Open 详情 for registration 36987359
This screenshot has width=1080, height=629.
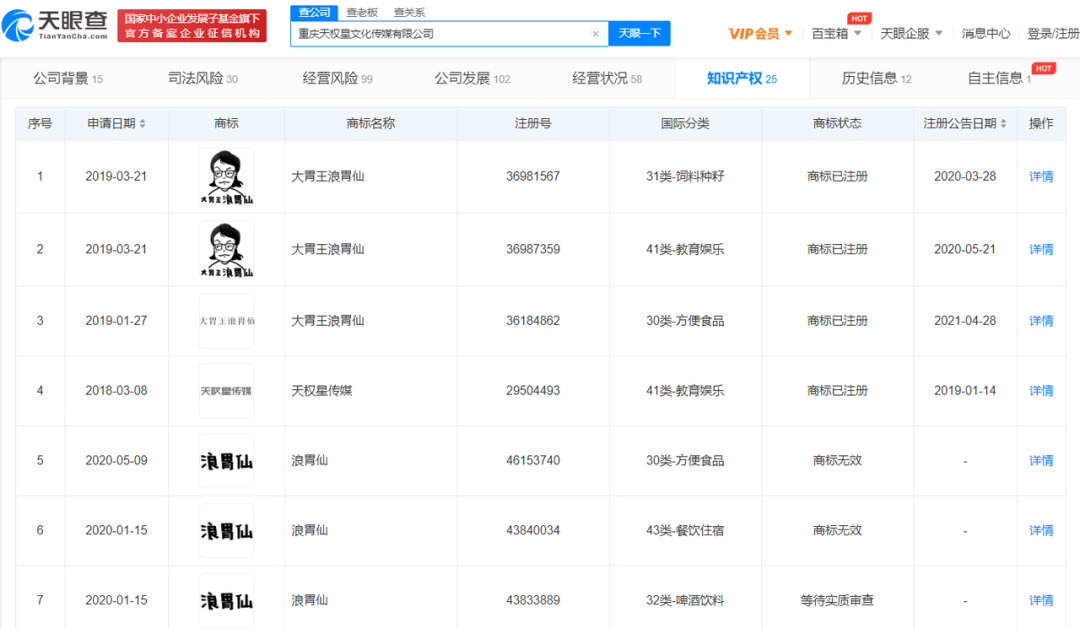(x=1041, y=249)
